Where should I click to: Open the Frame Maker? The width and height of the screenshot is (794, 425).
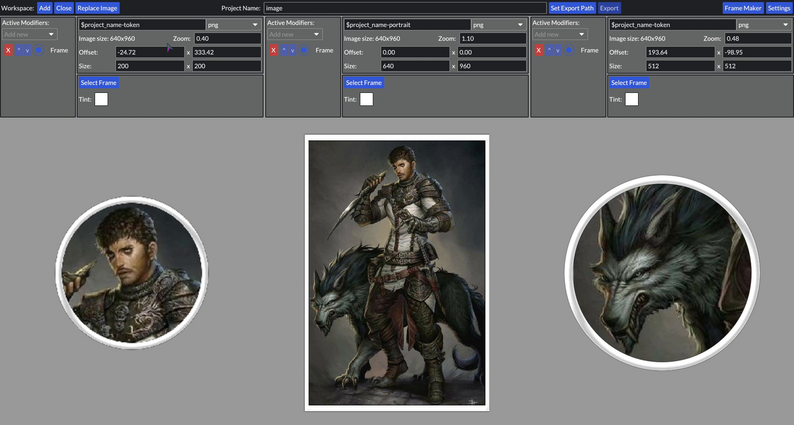point(742,7)
